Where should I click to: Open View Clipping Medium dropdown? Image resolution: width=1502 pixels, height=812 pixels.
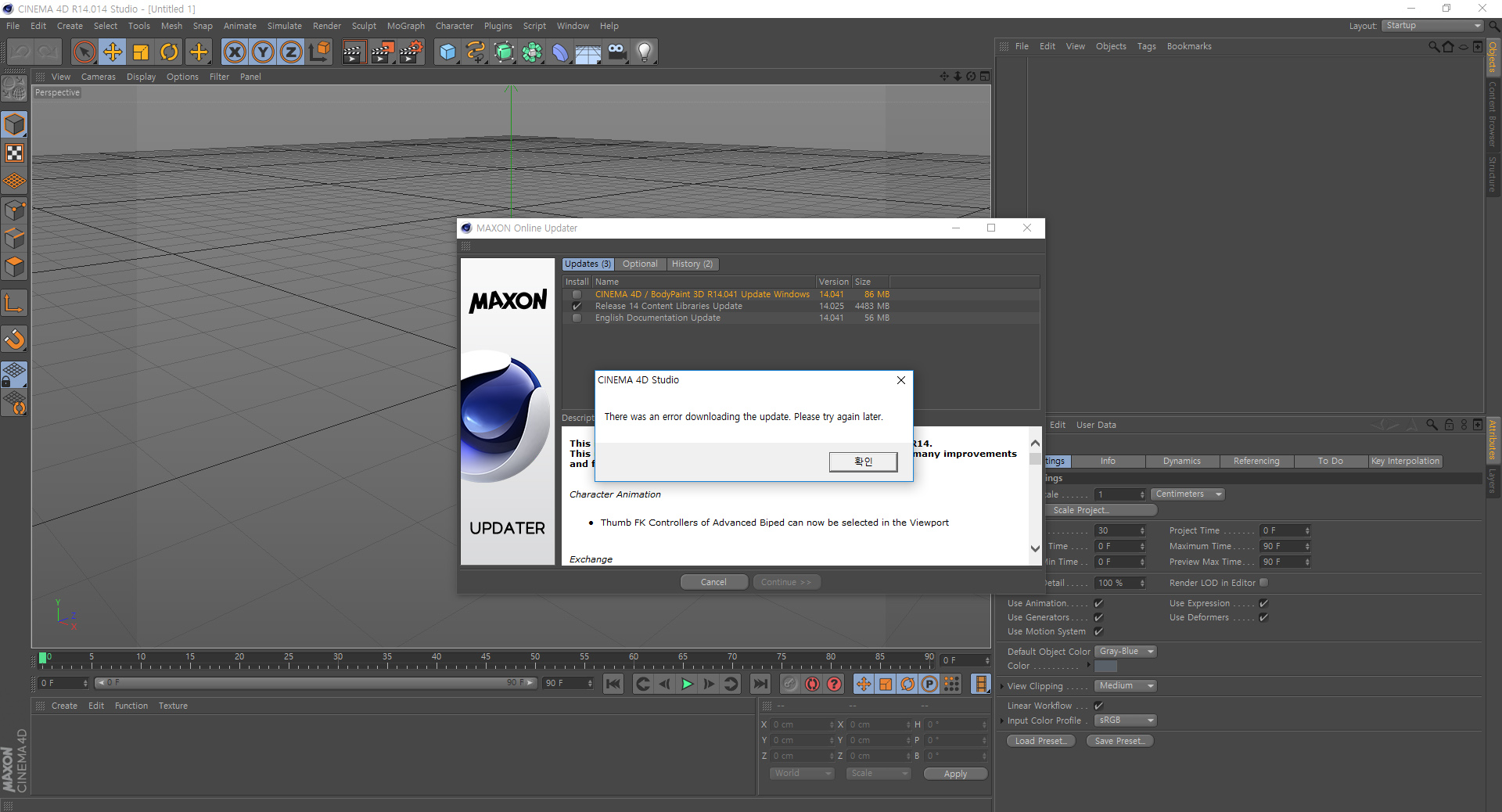(x=1126, y=686)
